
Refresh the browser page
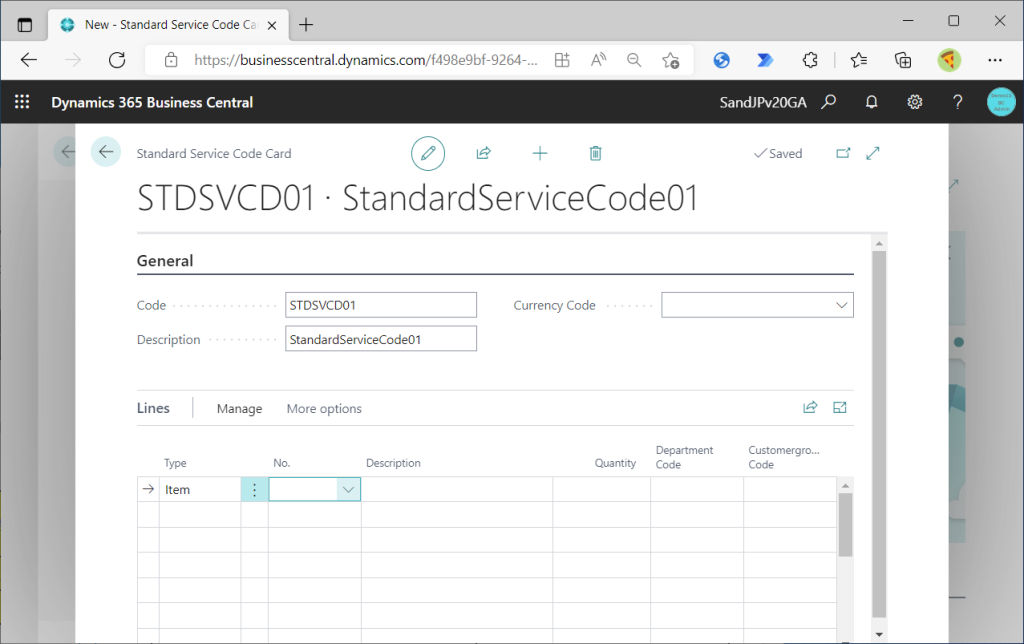[117, 60]
